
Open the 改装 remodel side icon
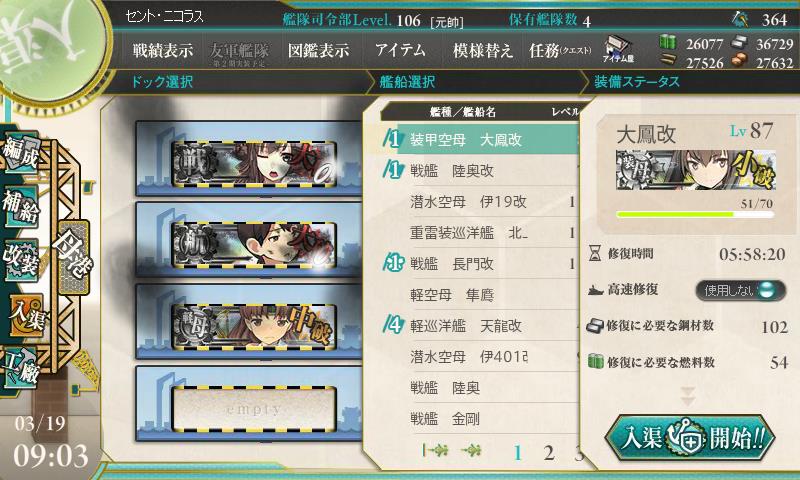point(21,260)
